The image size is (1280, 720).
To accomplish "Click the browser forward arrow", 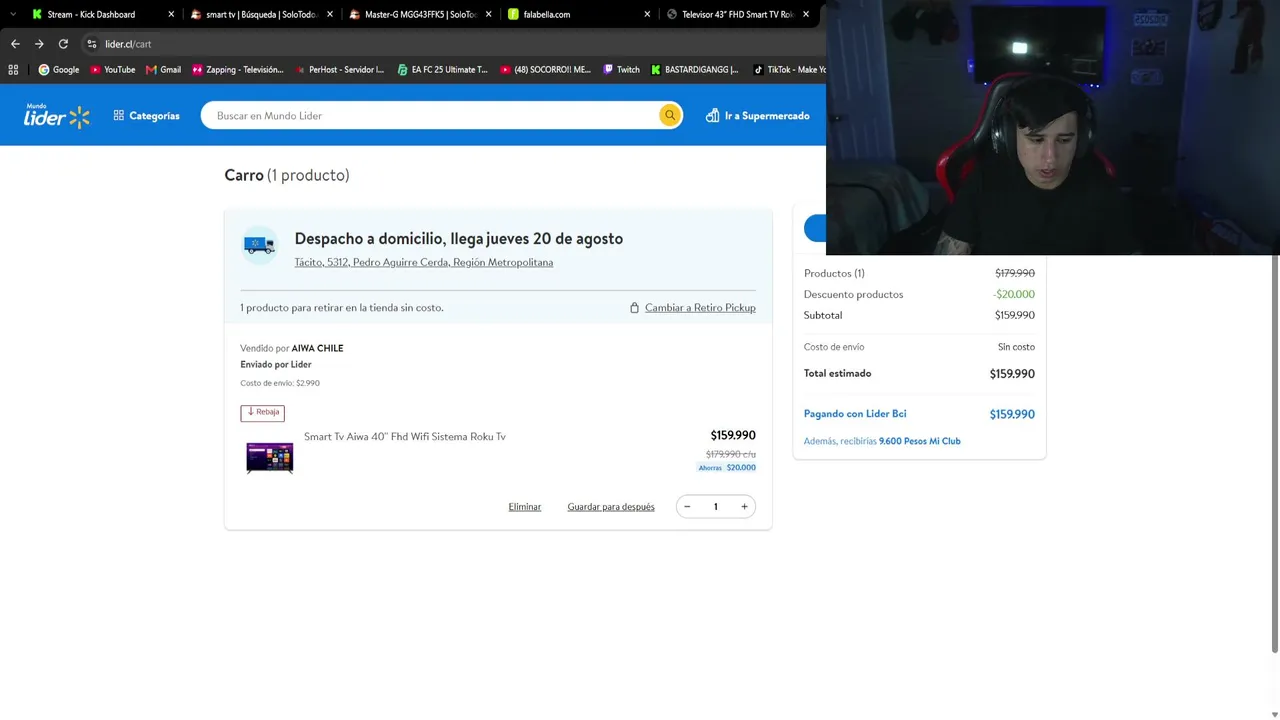I will tap(39, 44).
